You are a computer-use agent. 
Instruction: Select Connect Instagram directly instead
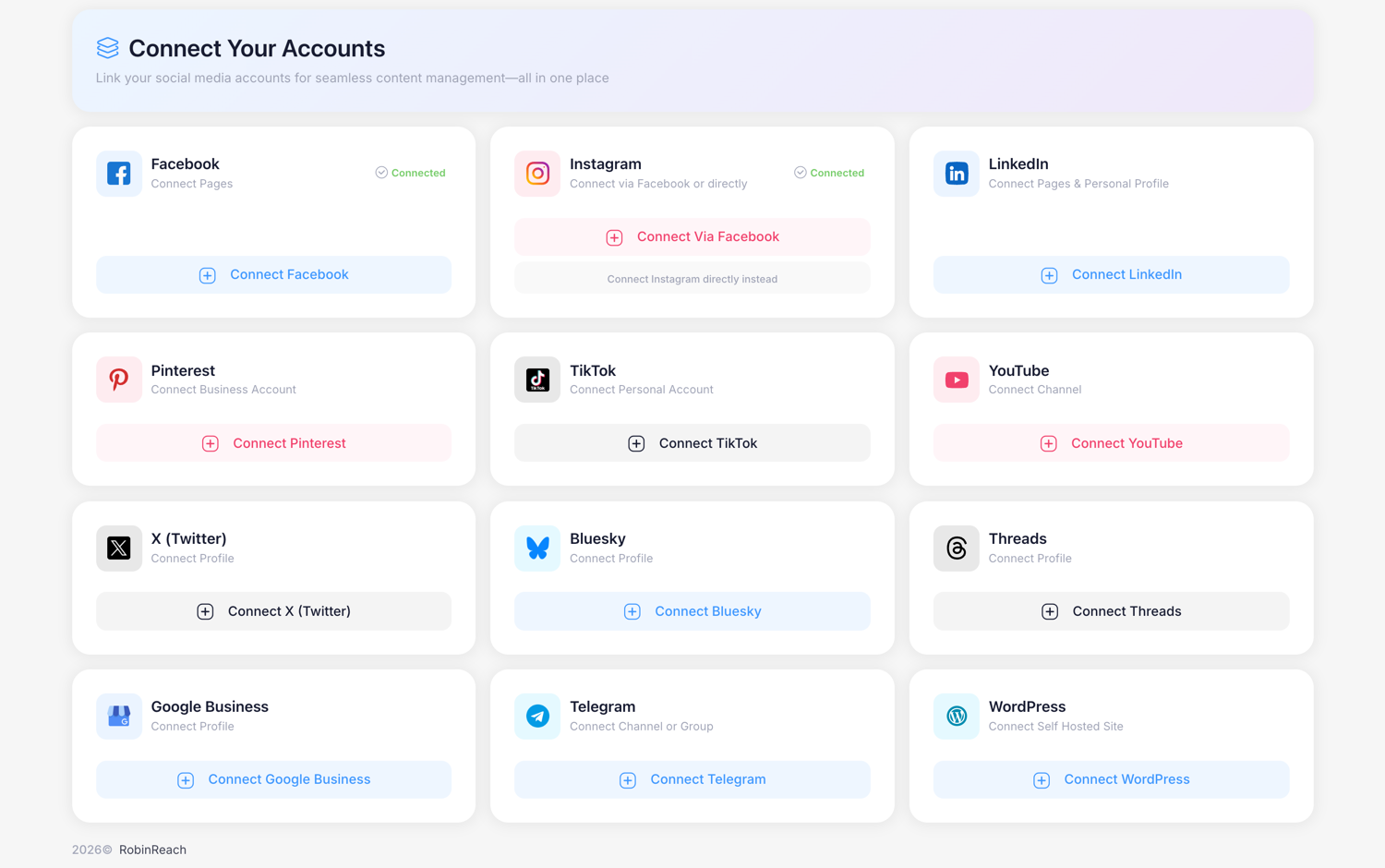(692, 279)
